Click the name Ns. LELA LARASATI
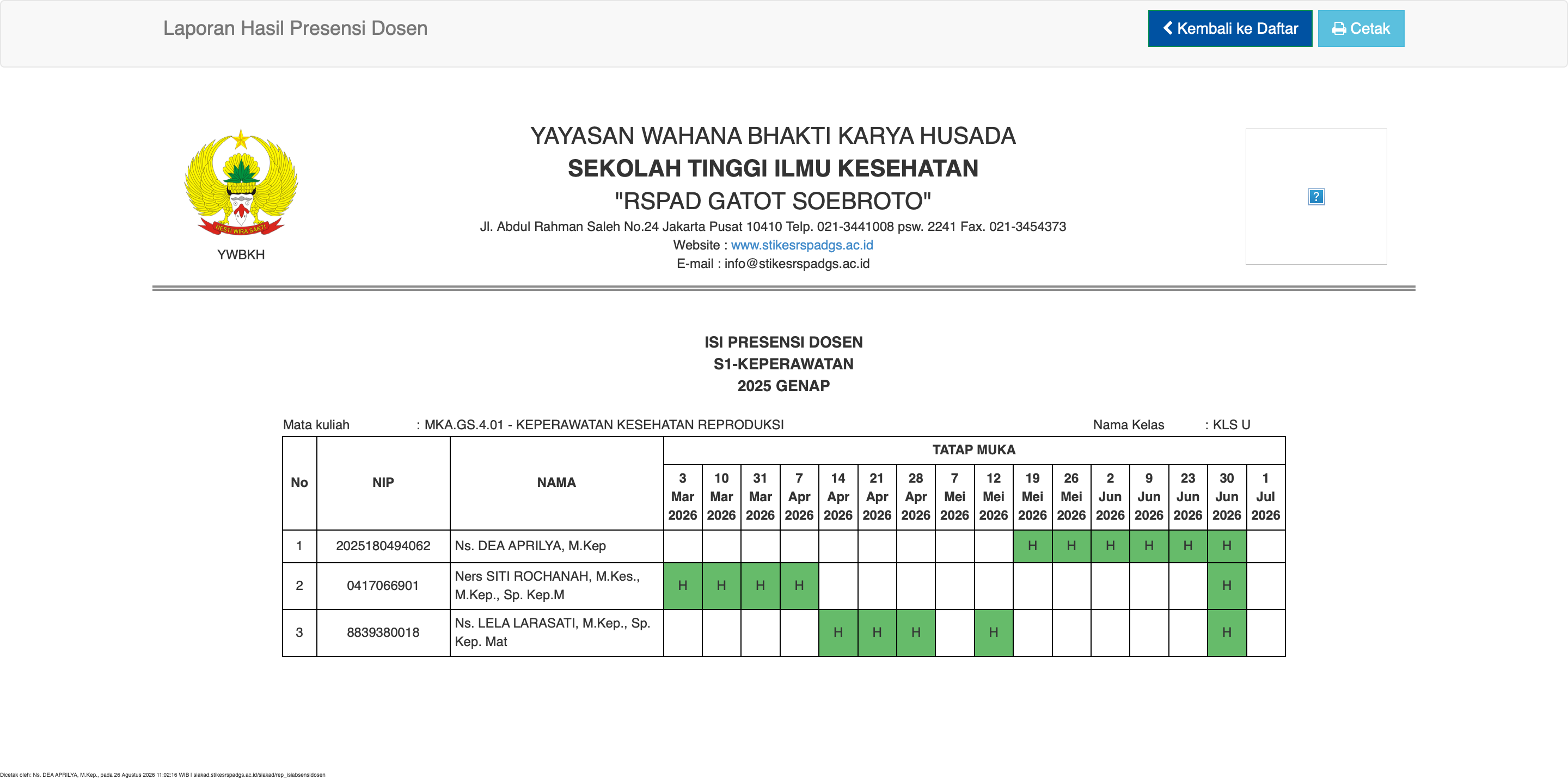This screenshot has width=1568, height=779. 552,632
